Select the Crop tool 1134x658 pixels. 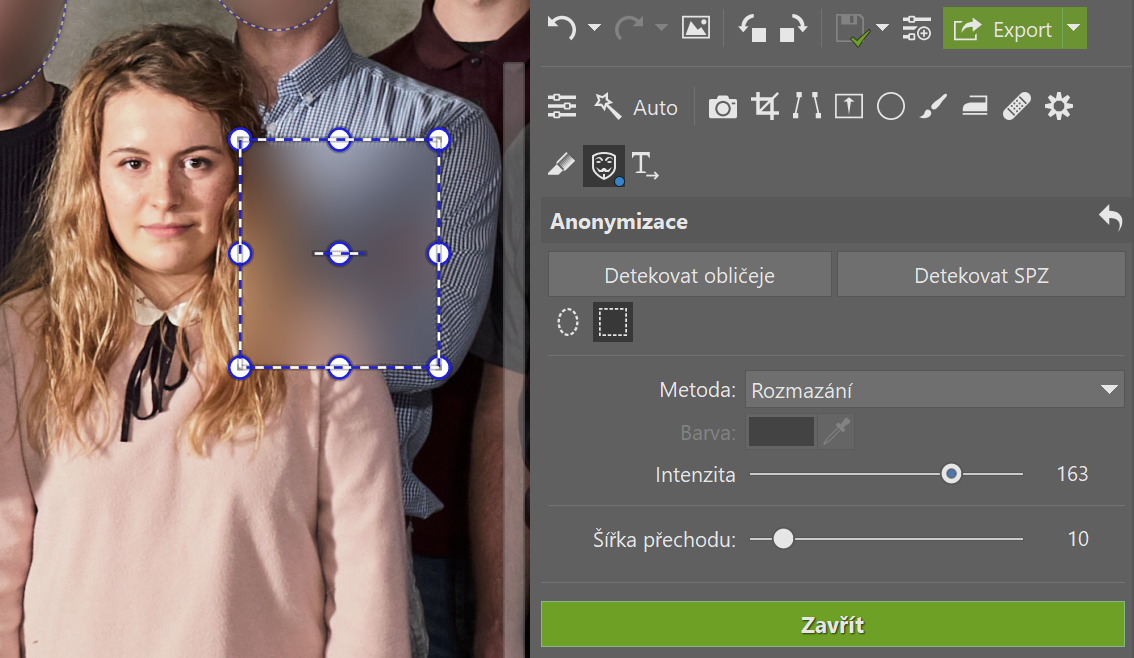pyautogui.click(x=764, y=106)
